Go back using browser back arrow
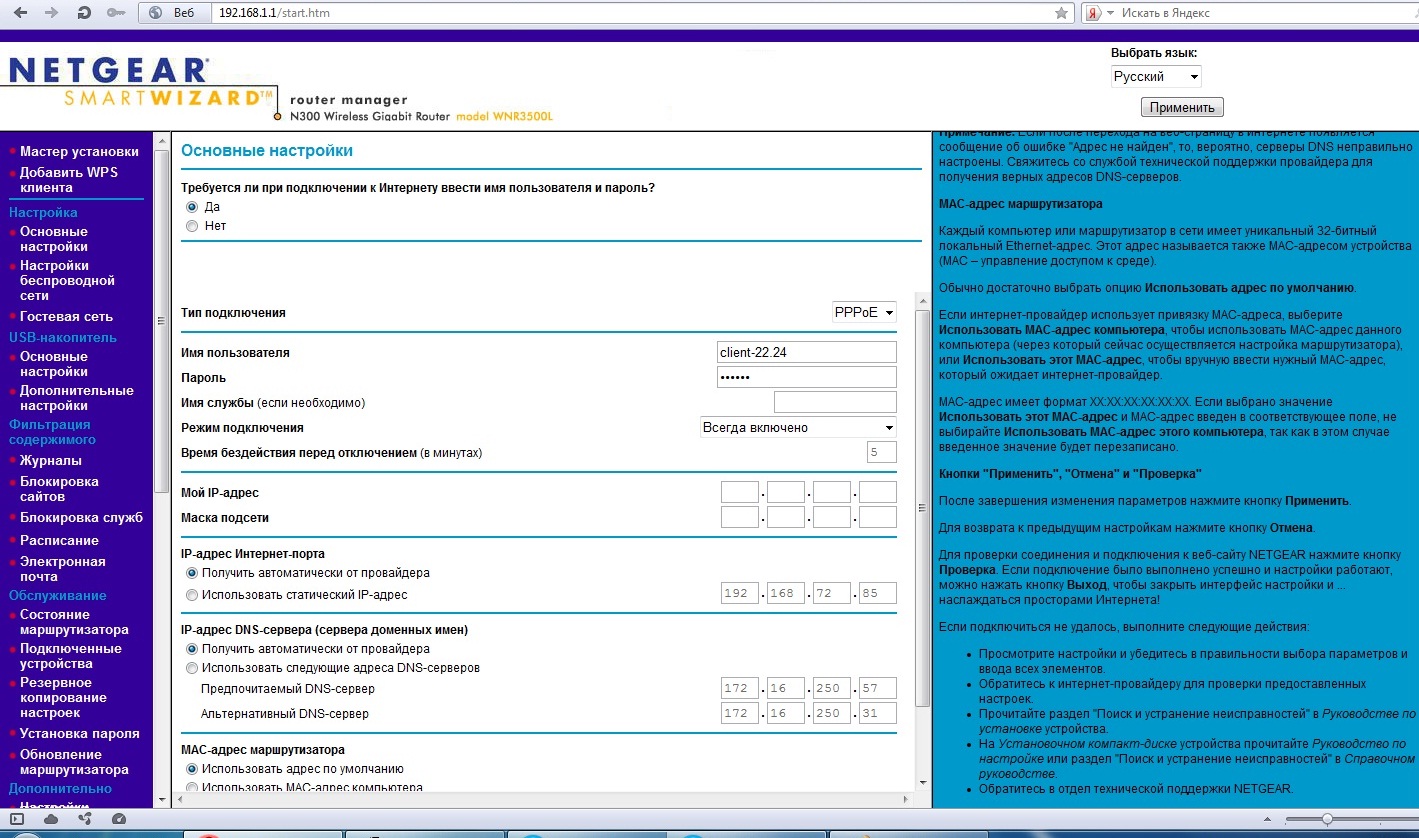 click(20, 13)
